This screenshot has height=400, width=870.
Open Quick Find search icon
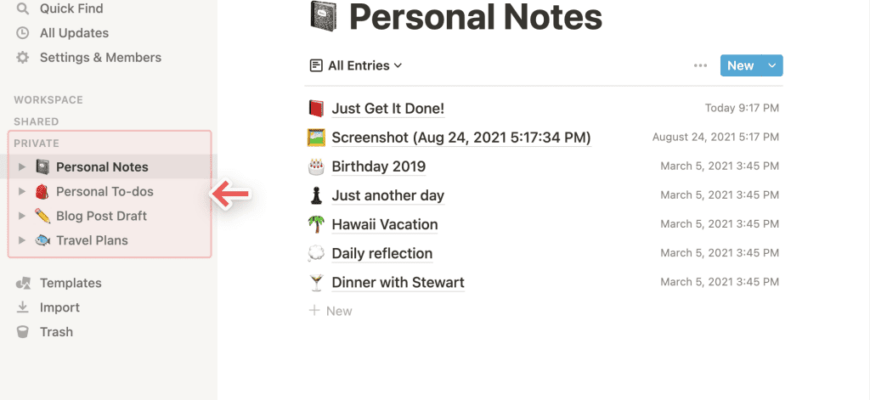click(22, 8)
